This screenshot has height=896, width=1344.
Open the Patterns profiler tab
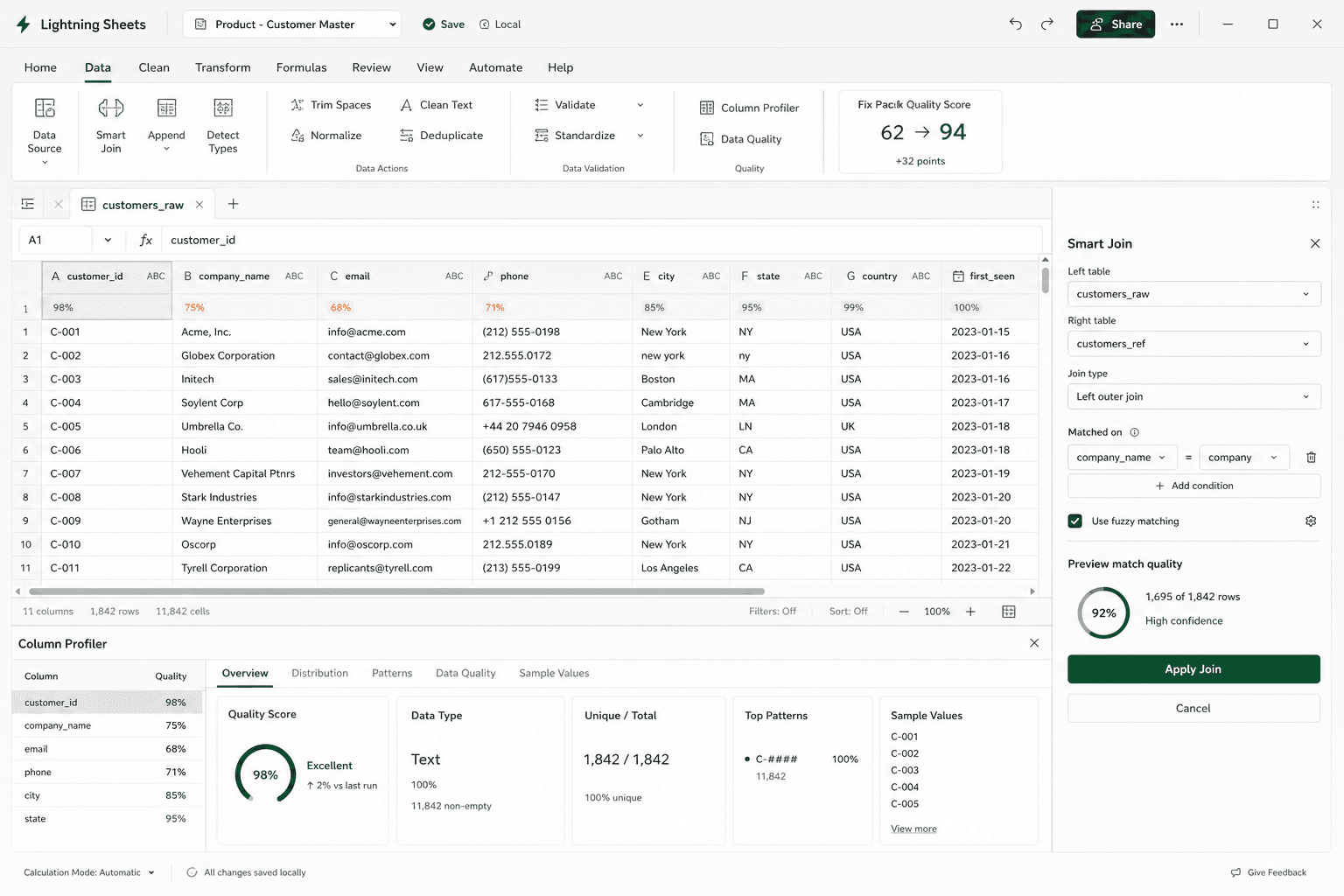click(392, 673)
